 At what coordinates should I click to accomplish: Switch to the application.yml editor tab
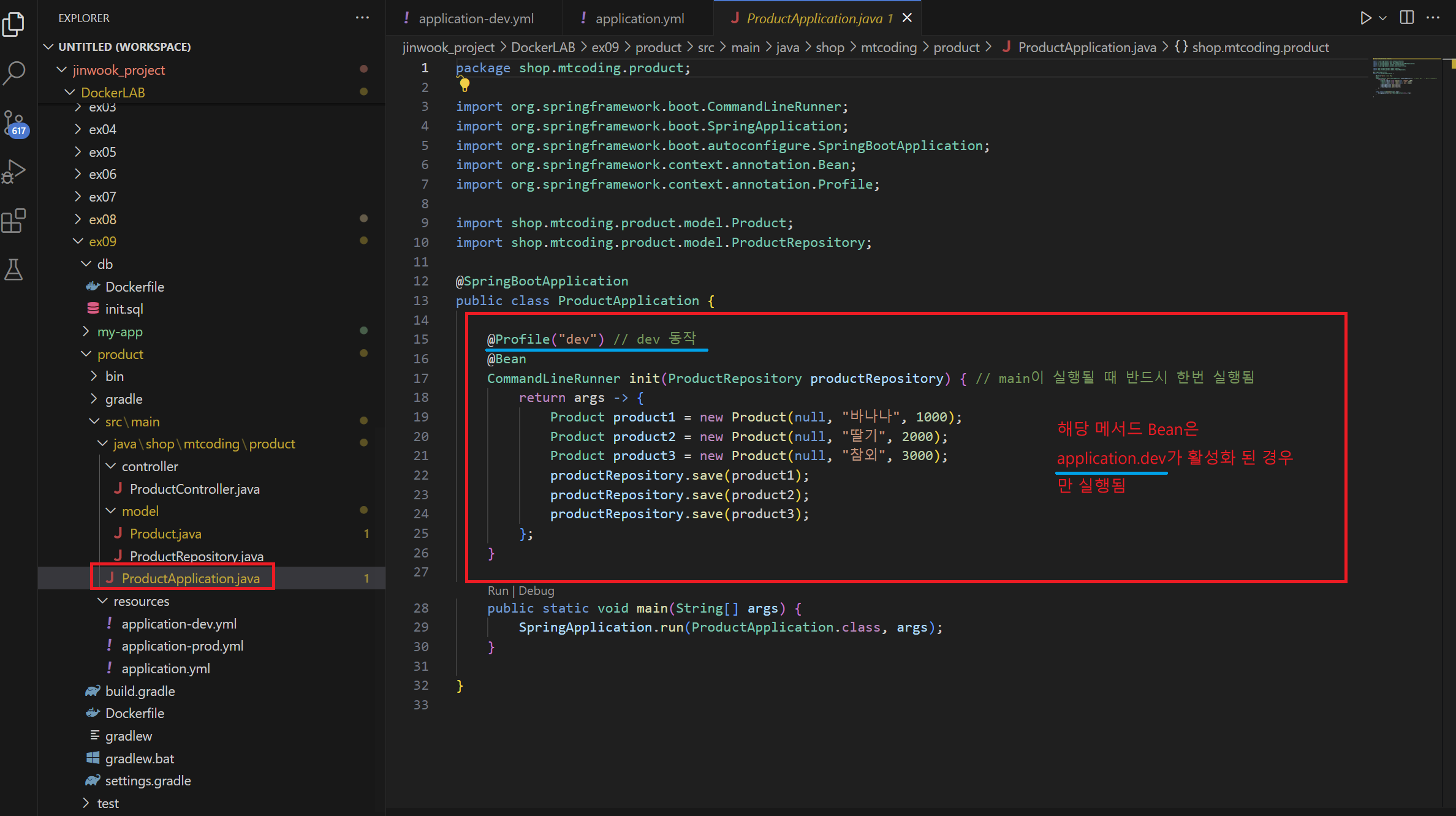tap(639, 18)
